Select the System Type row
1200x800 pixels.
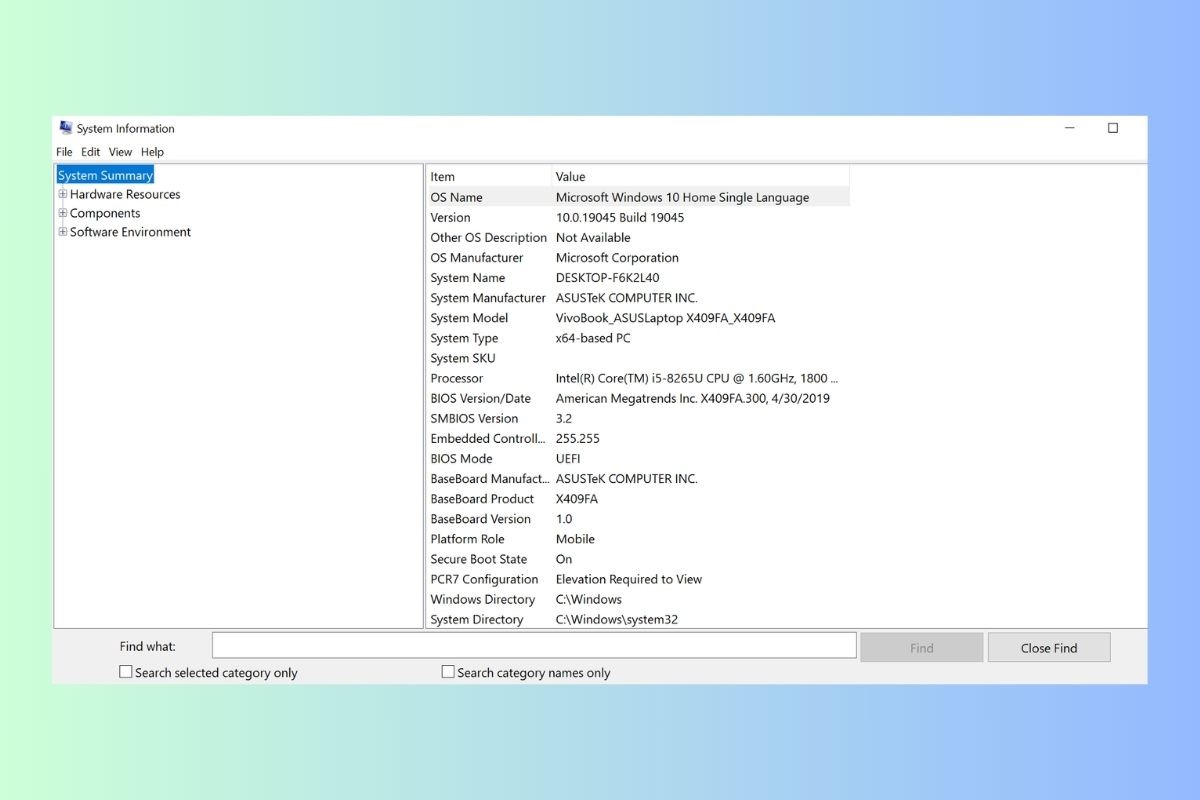click(x=638, y=338)
